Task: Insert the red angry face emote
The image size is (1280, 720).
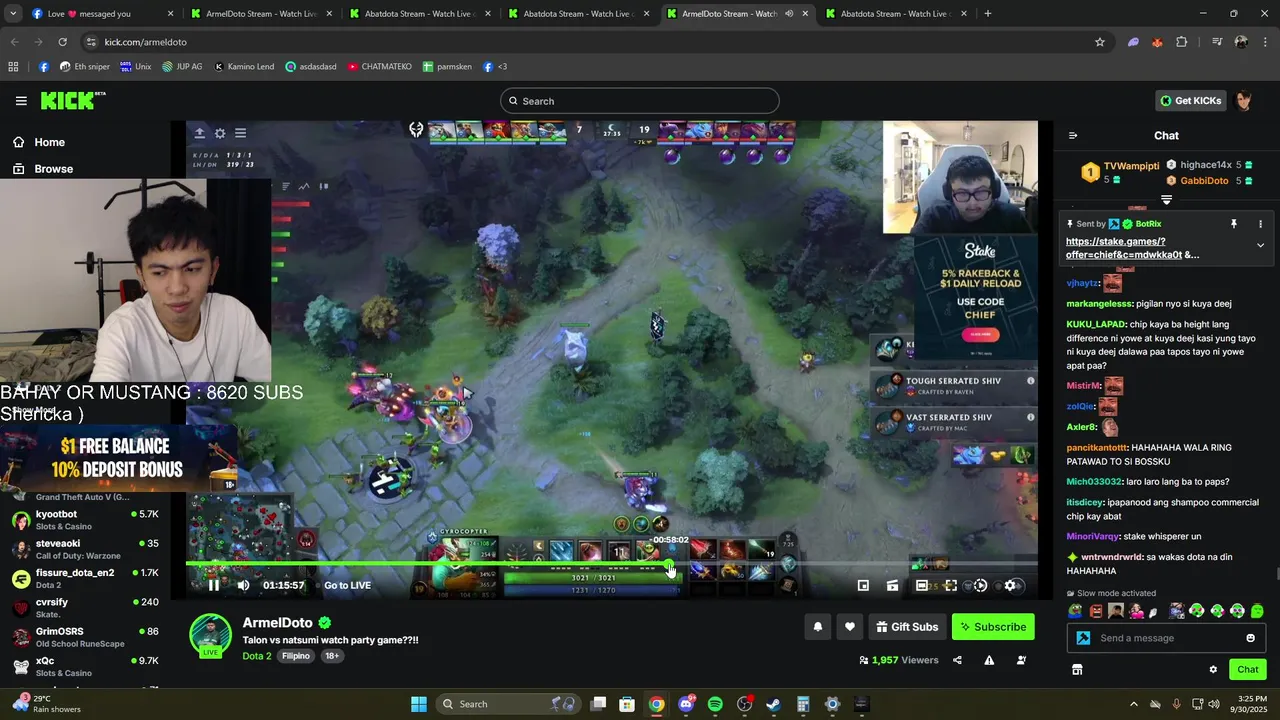Action: (1096, 611)
